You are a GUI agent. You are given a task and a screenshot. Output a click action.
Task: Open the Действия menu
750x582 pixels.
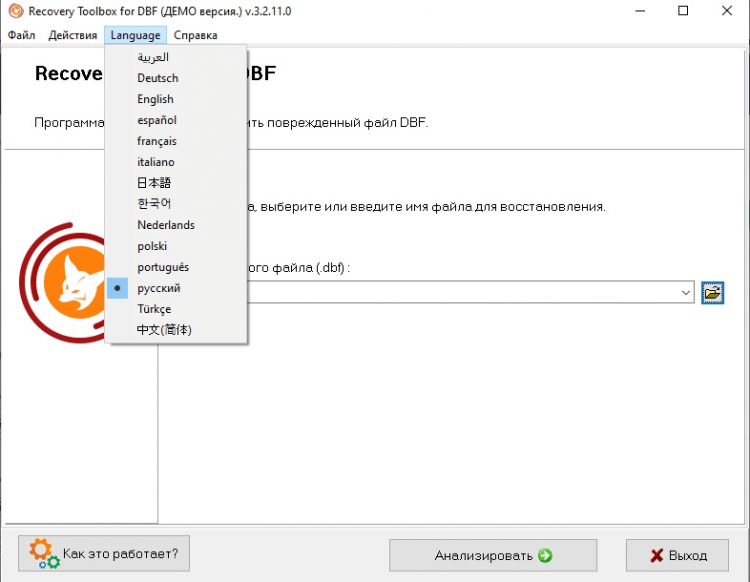point(73,35)
